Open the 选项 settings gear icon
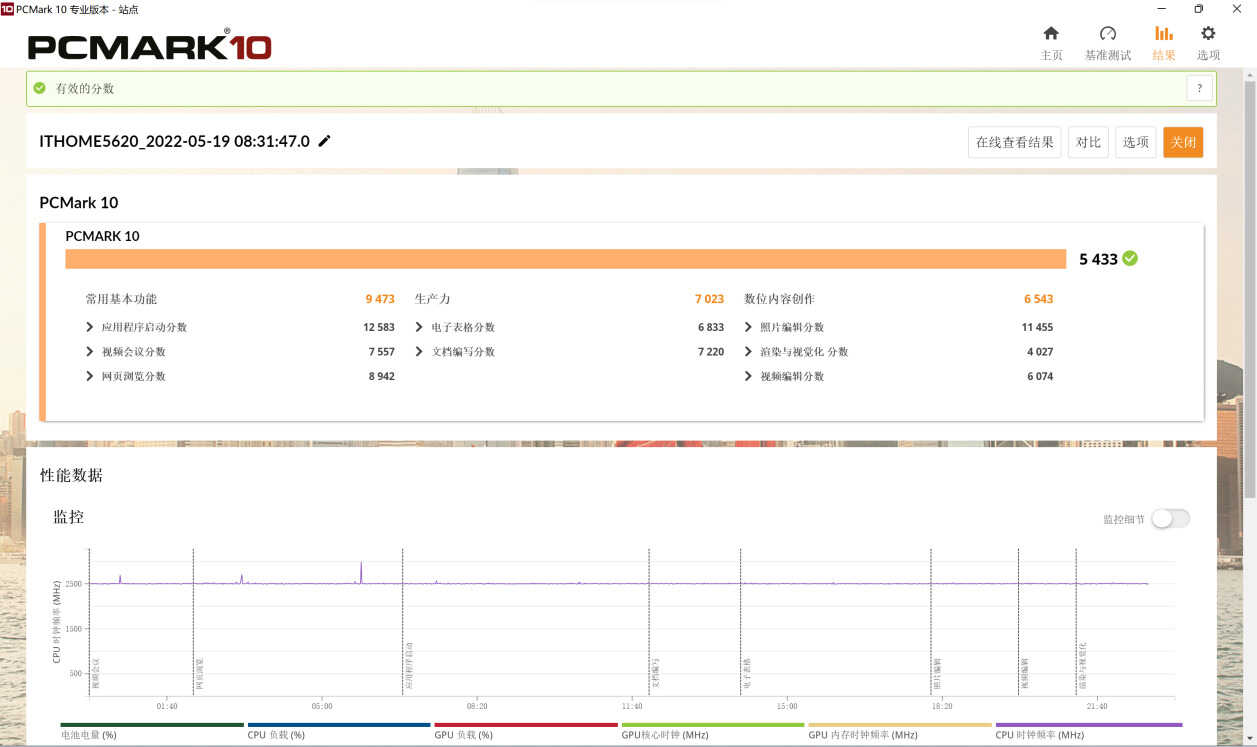This screenshot has width=1257, height=747. click(x=1208, y=33)
